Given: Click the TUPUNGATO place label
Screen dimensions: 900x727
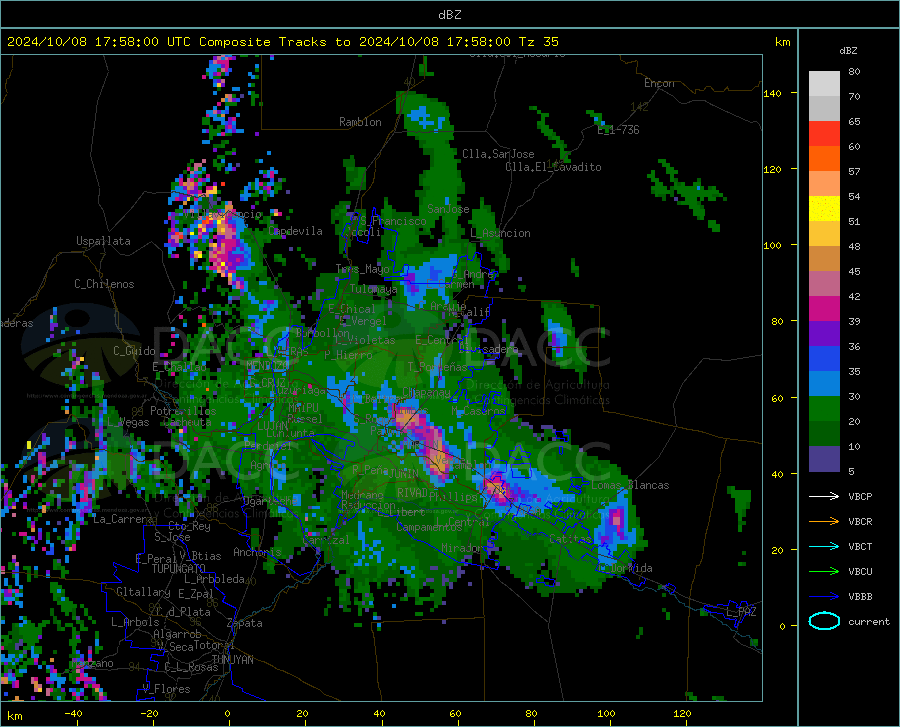Looking at the screenshot, I should tap(179, 569).
